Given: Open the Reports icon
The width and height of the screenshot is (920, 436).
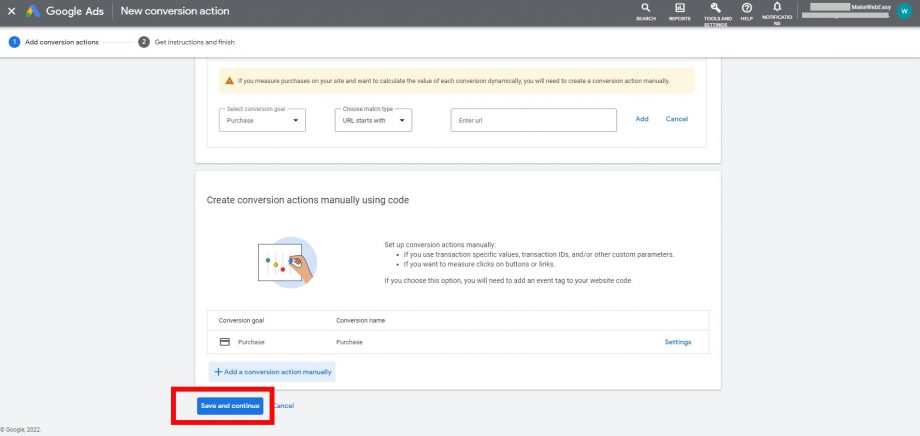Looking at the screenshot, I should [x=679, y=8].
